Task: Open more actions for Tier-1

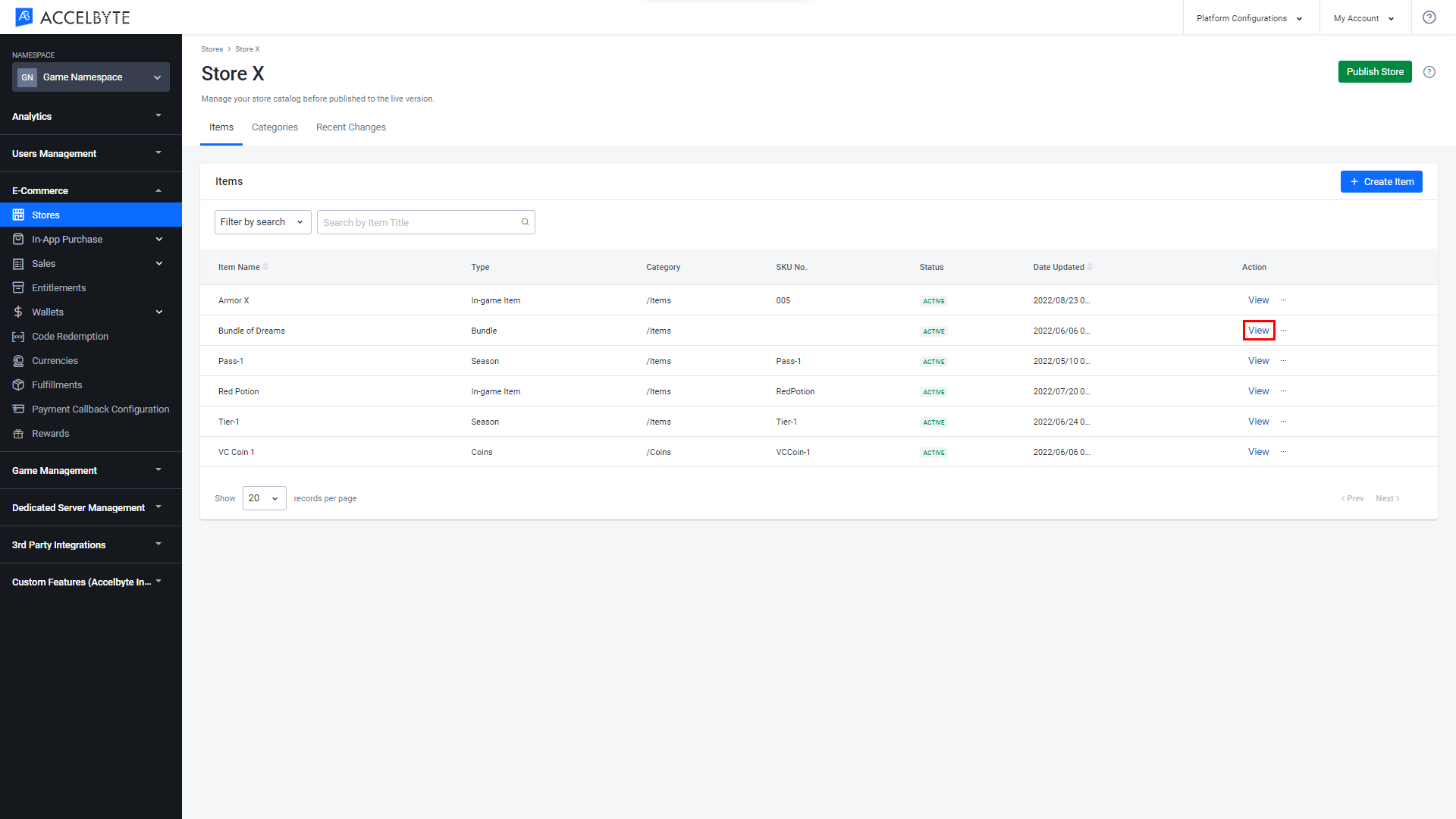Action: (1283, 422)
